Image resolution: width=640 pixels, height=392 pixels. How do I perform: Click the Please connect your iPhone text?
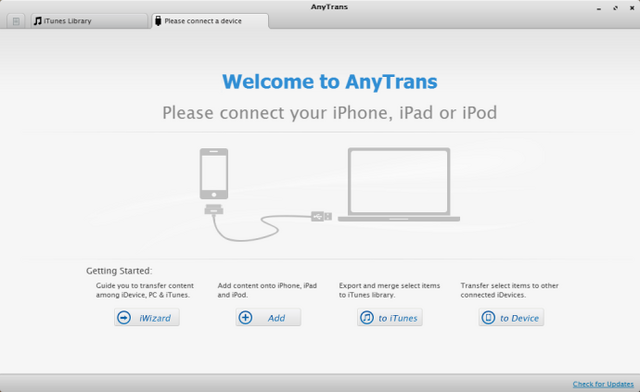coord(330,113)
